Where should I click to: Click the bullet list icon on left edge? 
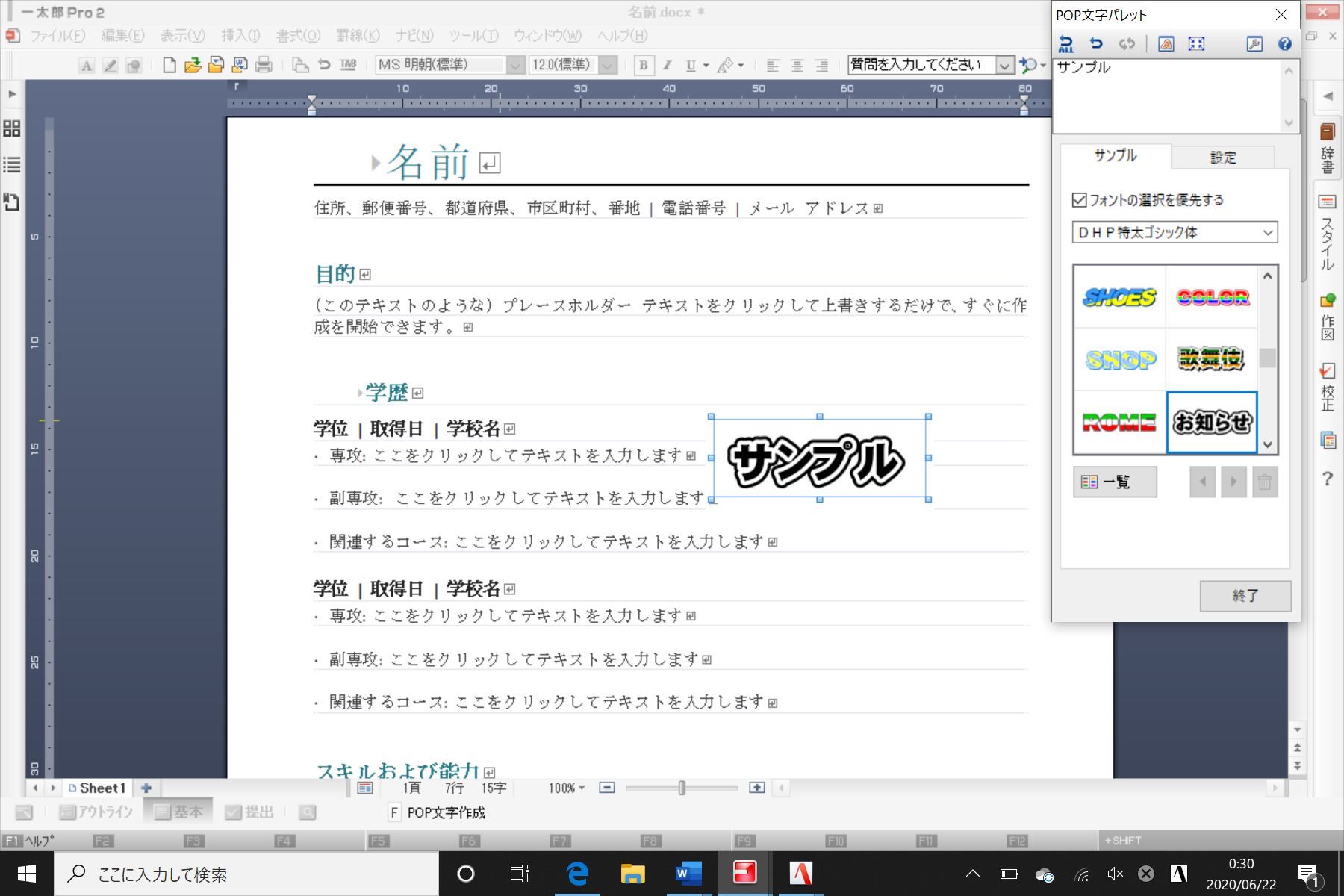(x=12, y=165)
